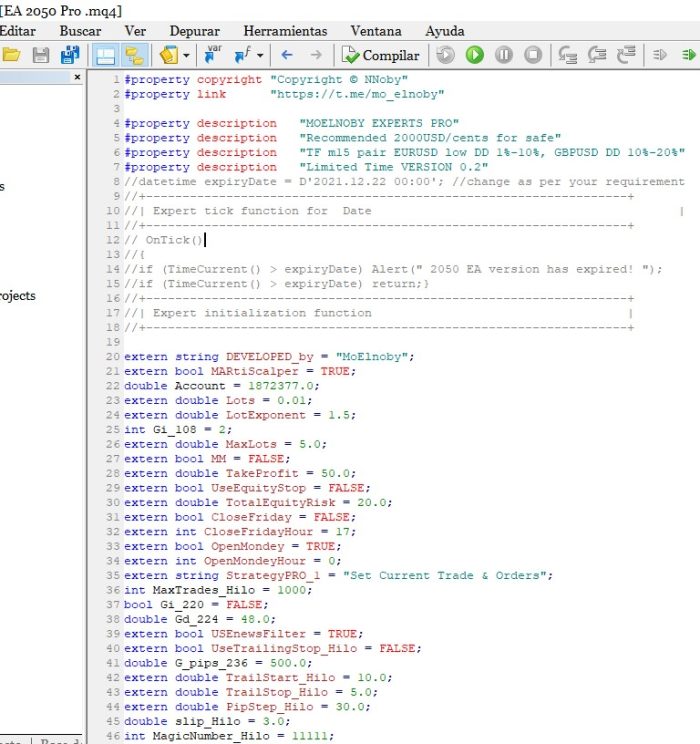The width and height of the screenshot is (700, 744).
Task: Click the TrailStart_Hilo variable name
Action: [x=280, y=678]
